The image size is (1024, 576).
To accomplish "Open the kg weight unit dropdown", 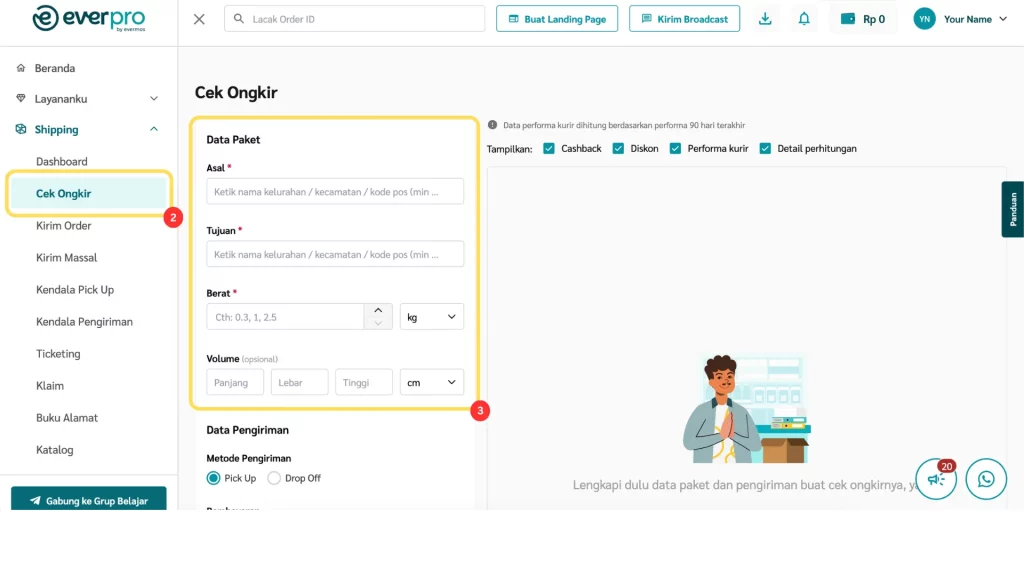I will pos(432,317).
